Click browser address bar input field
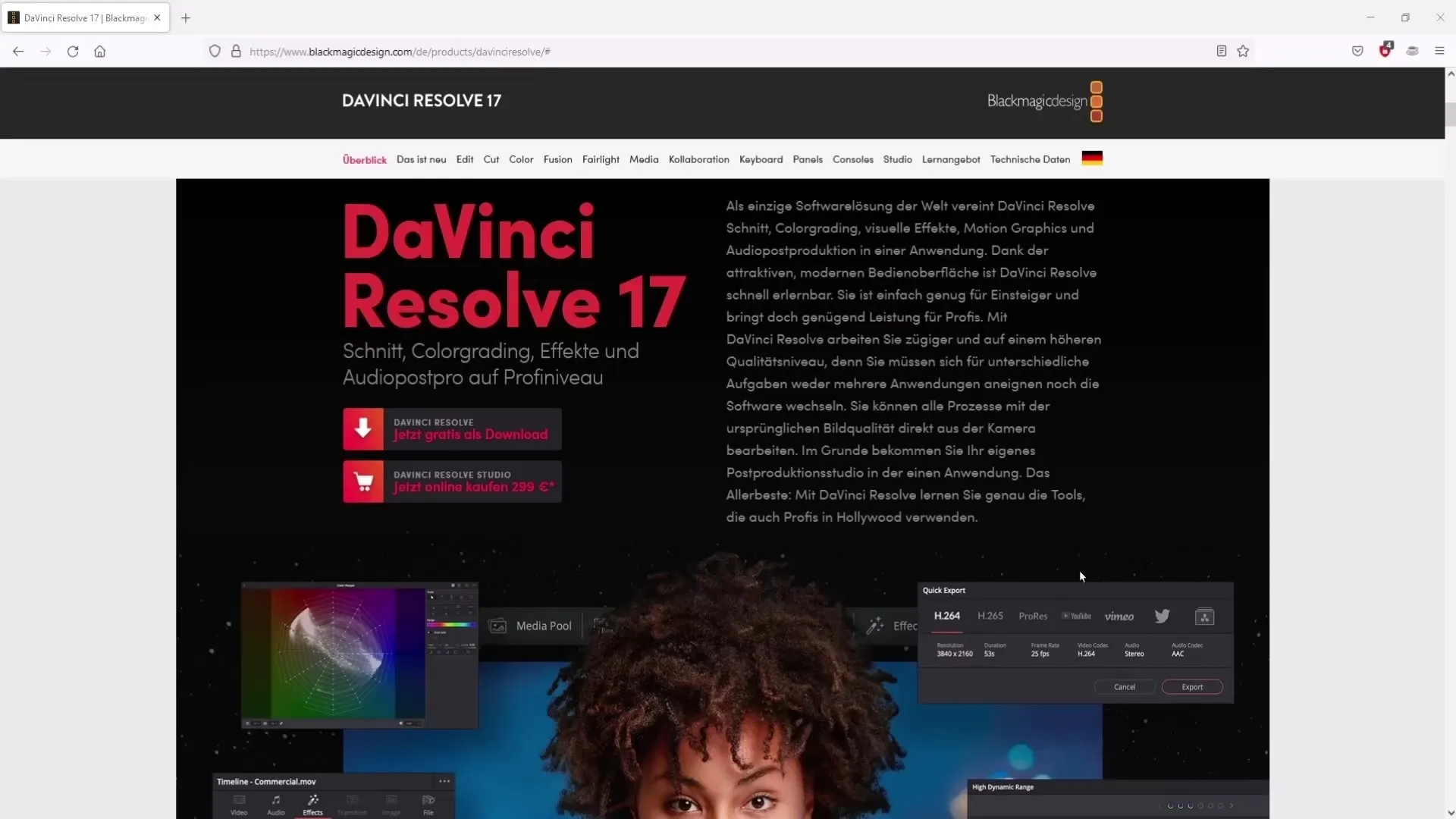1456x819 pixels. click(400, 51)
